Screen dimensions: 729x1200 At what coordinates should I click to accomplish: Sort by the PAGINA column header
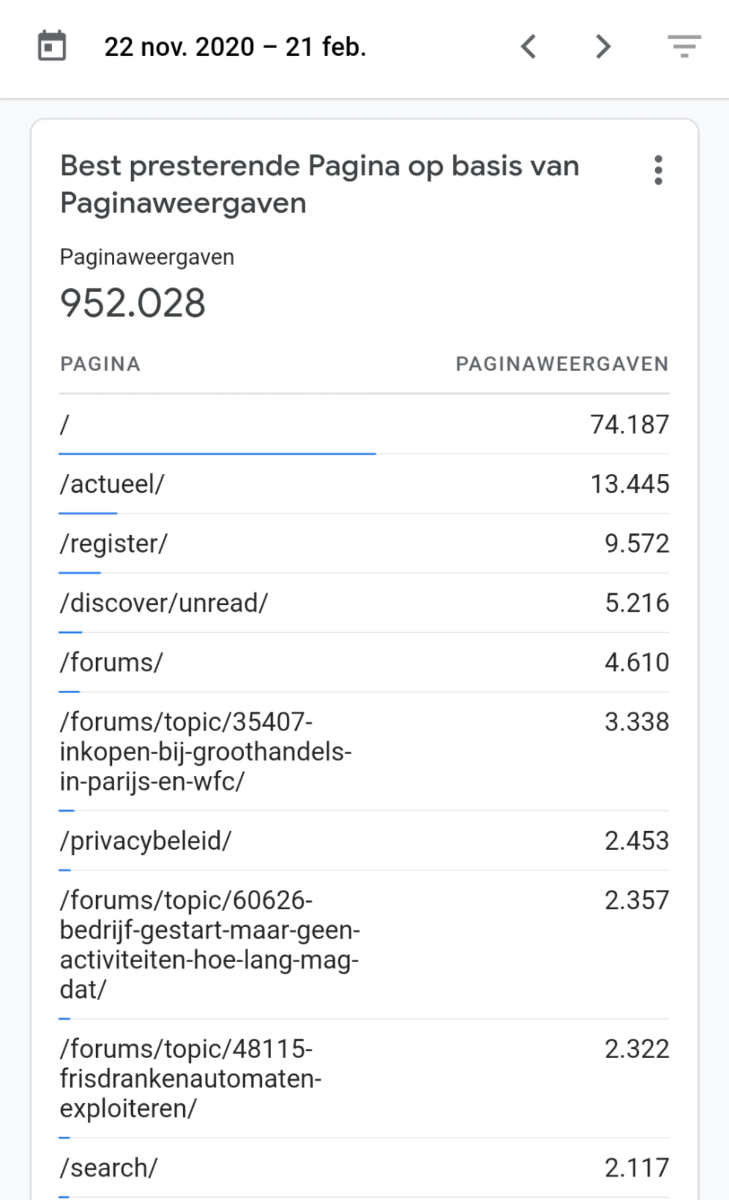pyautogui.click(x=100, y=364)
